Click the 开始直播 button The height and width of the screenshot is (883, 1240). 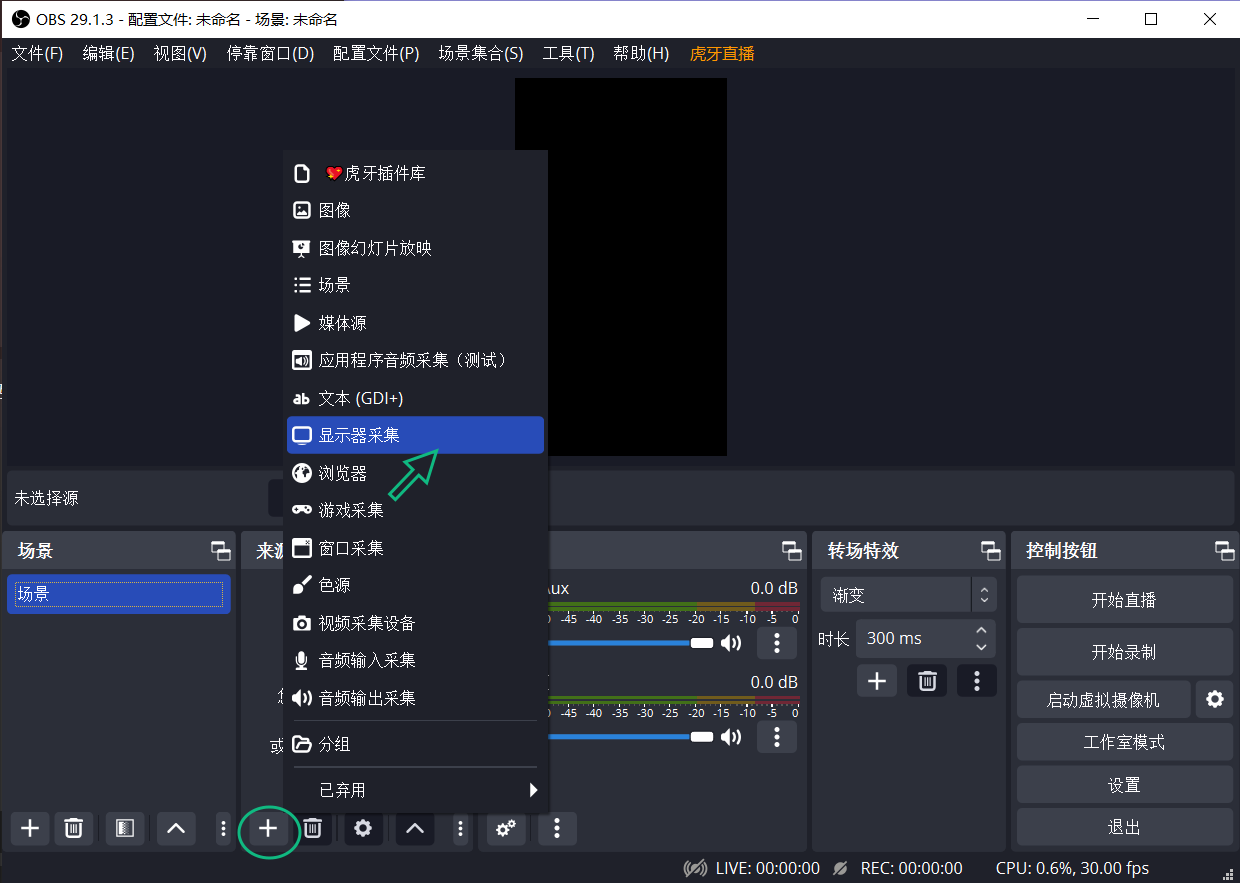[x=1123, y=600]
